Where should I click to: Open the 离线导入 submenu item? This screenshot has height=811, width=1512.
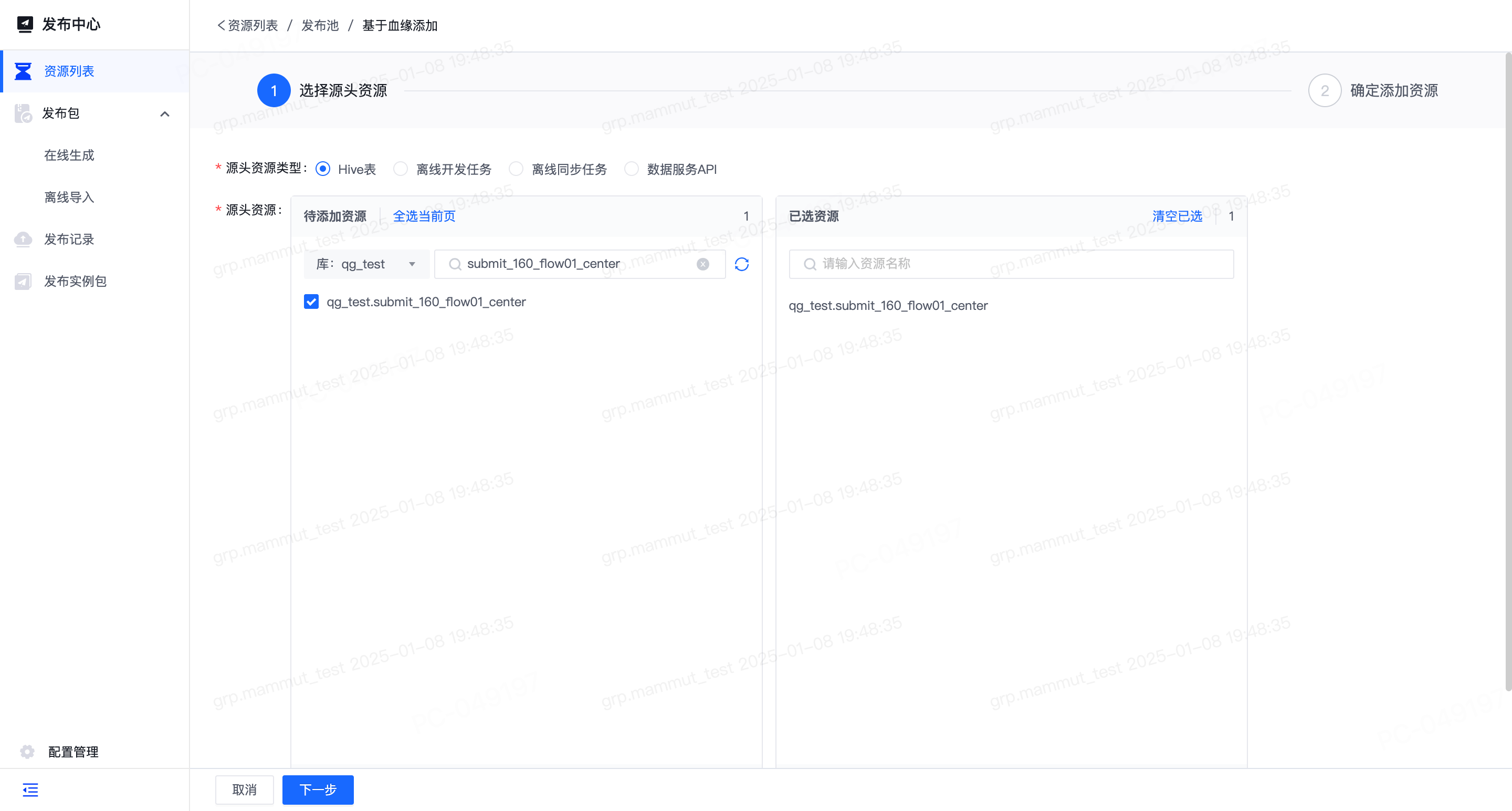click(x=69, y=197)
